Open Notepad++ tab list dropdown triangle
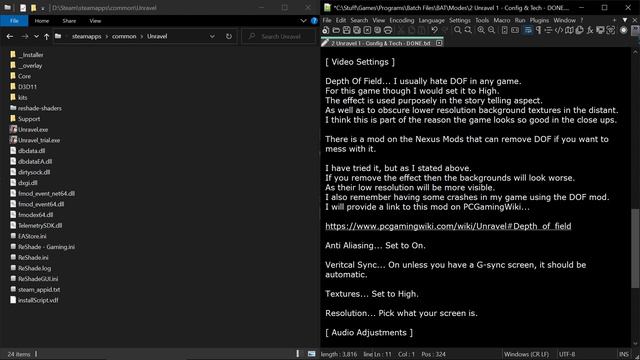 624,20
